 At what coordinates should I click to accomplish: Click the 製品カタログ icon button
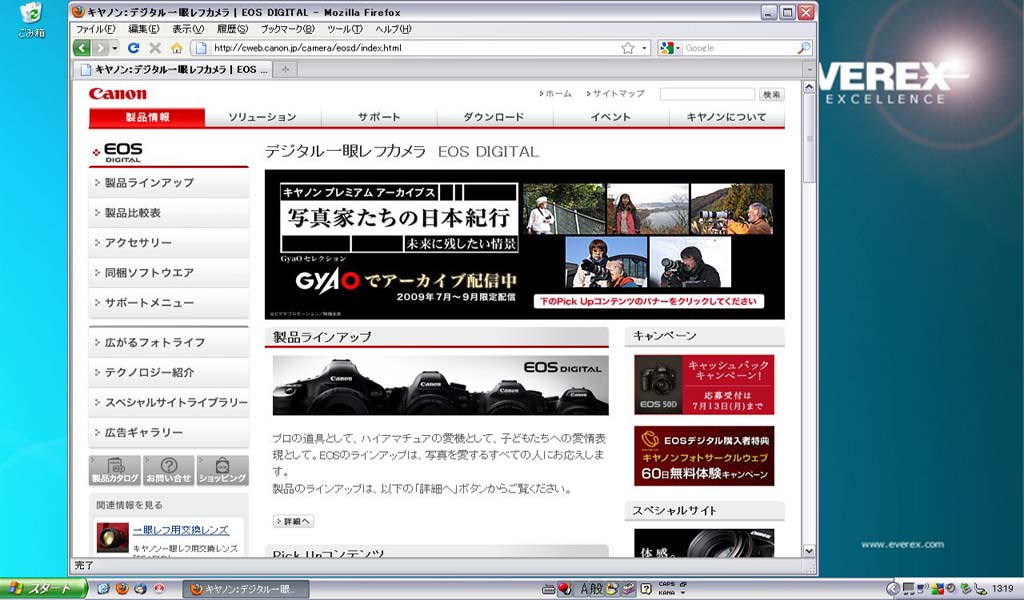pyautogui.click(x=115, y=470)
